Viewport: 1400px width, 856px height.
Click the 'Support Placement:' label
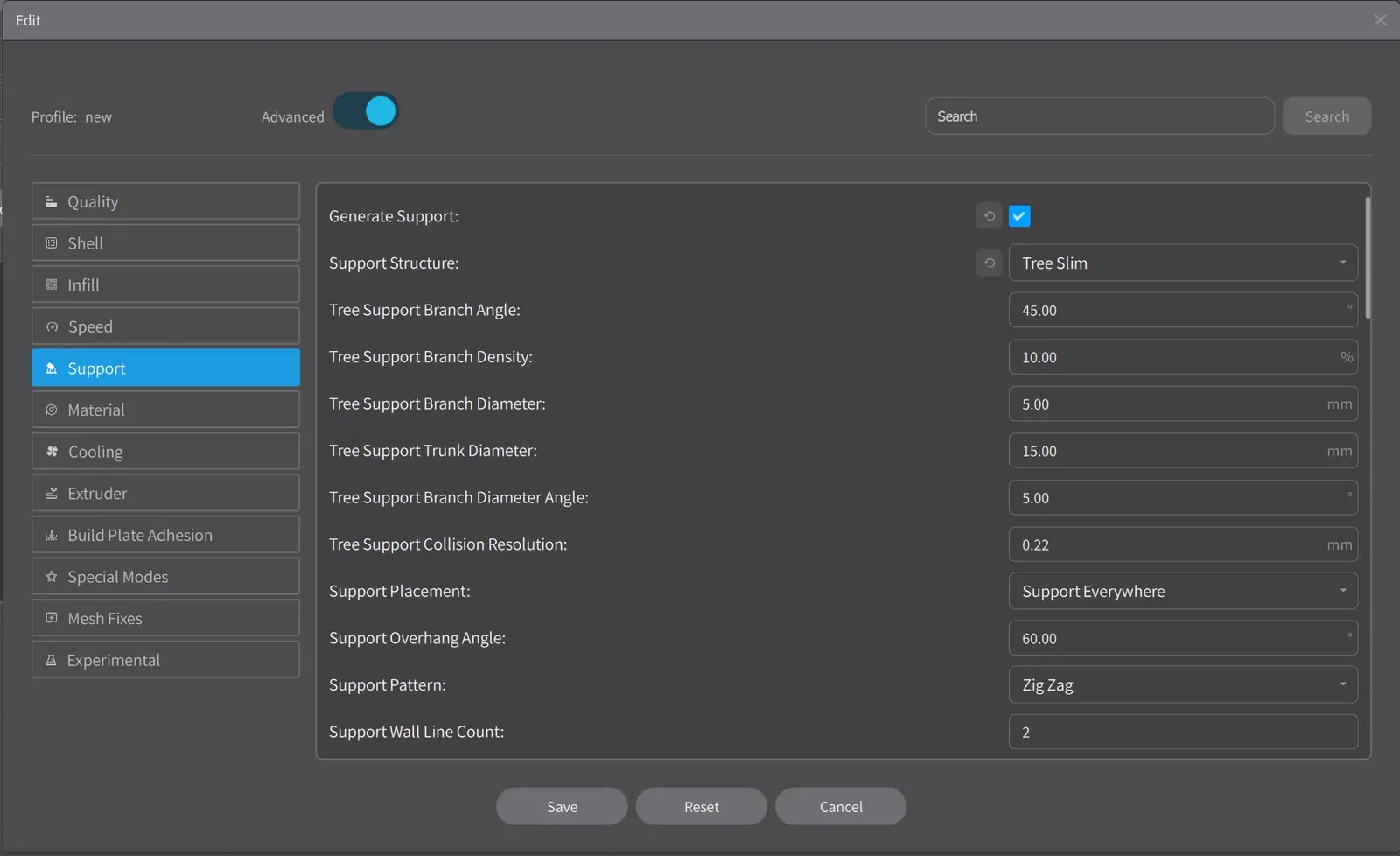click(x=400, y=591)
